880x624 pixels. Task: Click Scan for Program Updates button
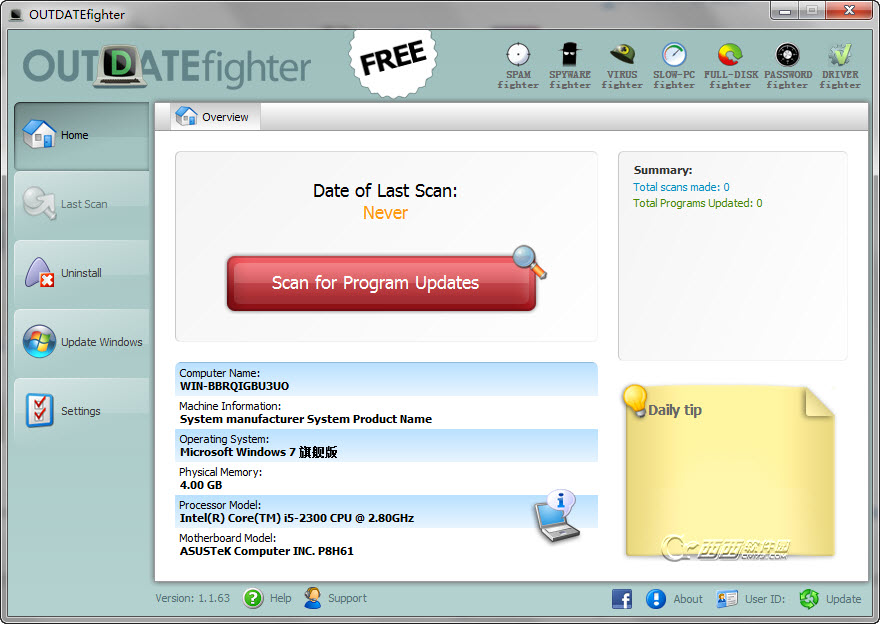point(382,283)
